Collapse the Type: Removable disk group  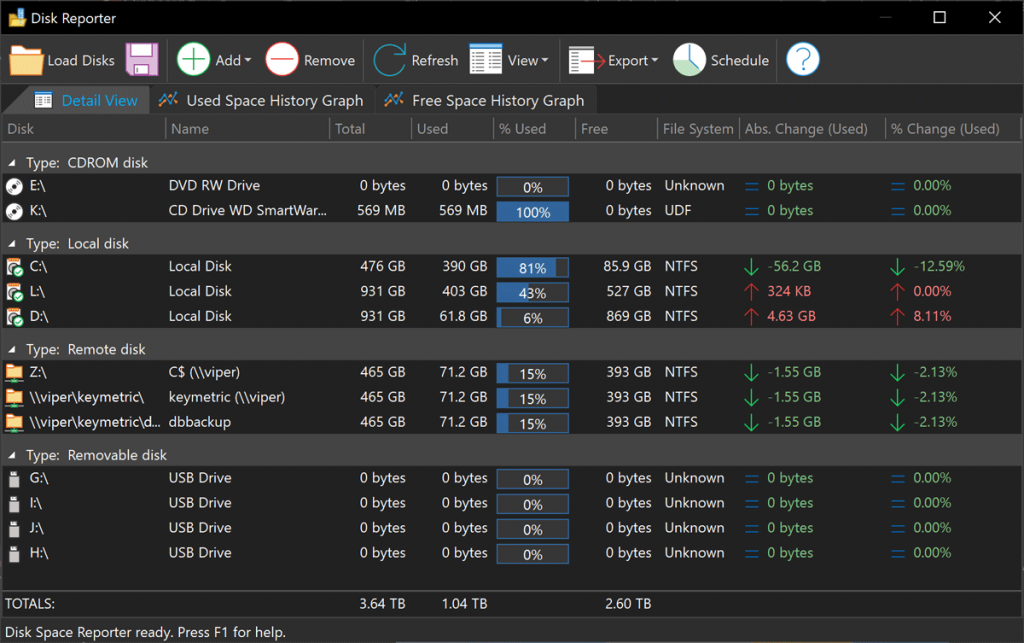pos(11,456)
